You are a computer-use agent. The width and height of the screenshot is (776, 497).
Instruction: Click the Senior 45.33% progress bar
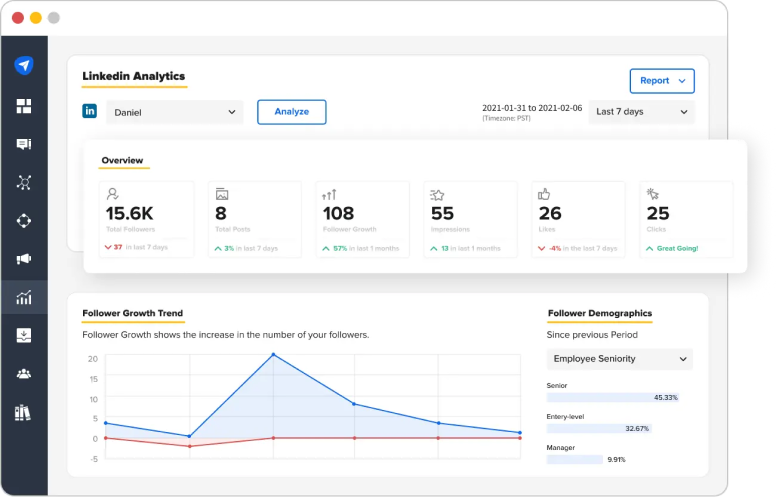(x=613, y=398)
